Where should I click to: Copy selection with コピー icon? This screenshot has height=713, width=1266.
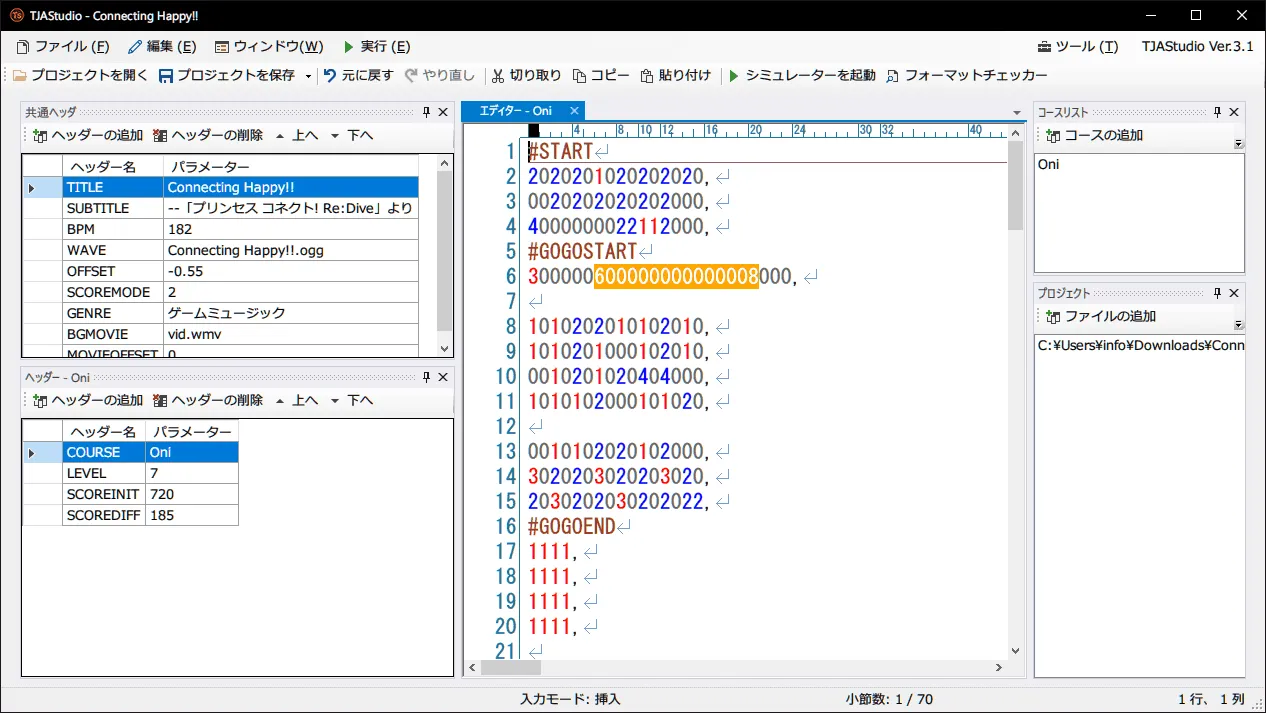(579, 76)
